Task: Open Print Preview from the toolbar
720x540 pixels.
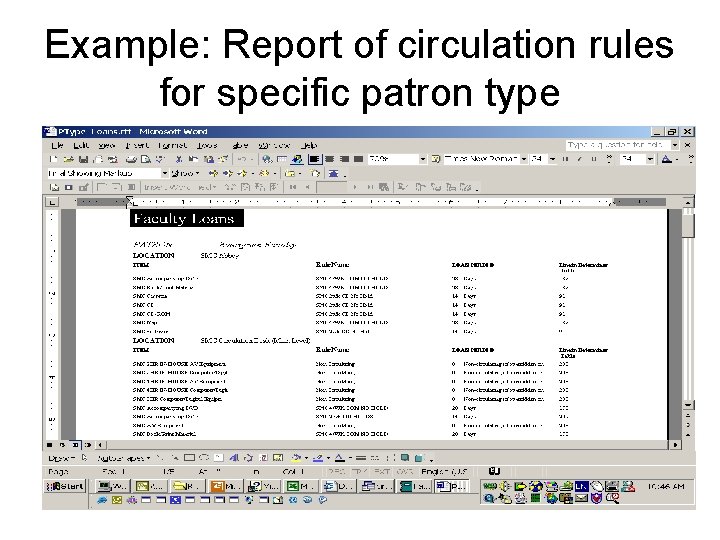Action: pyautogui.click(x=146, y=159)
